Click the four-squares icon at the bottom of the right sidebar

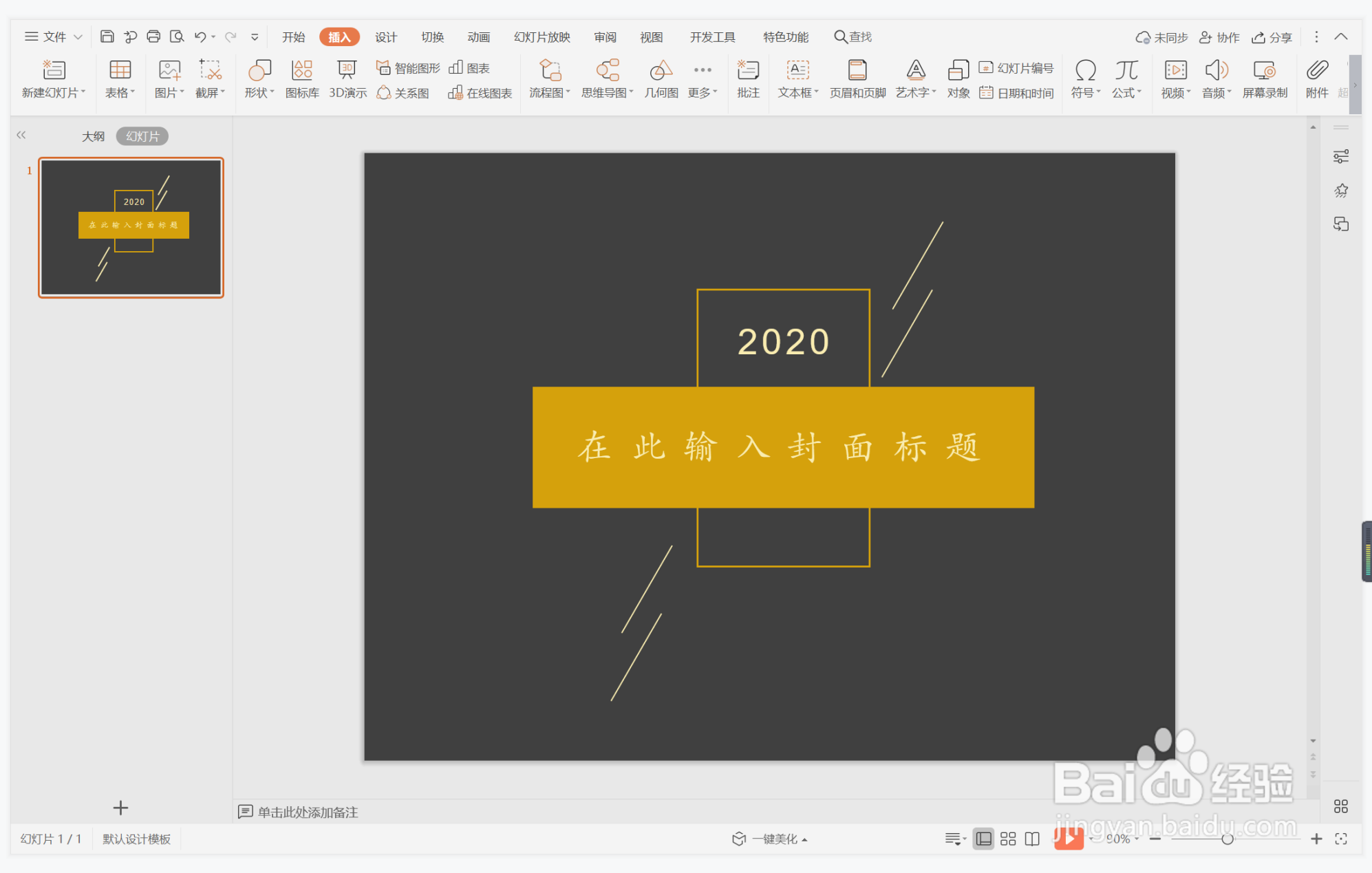point(1341,806)
